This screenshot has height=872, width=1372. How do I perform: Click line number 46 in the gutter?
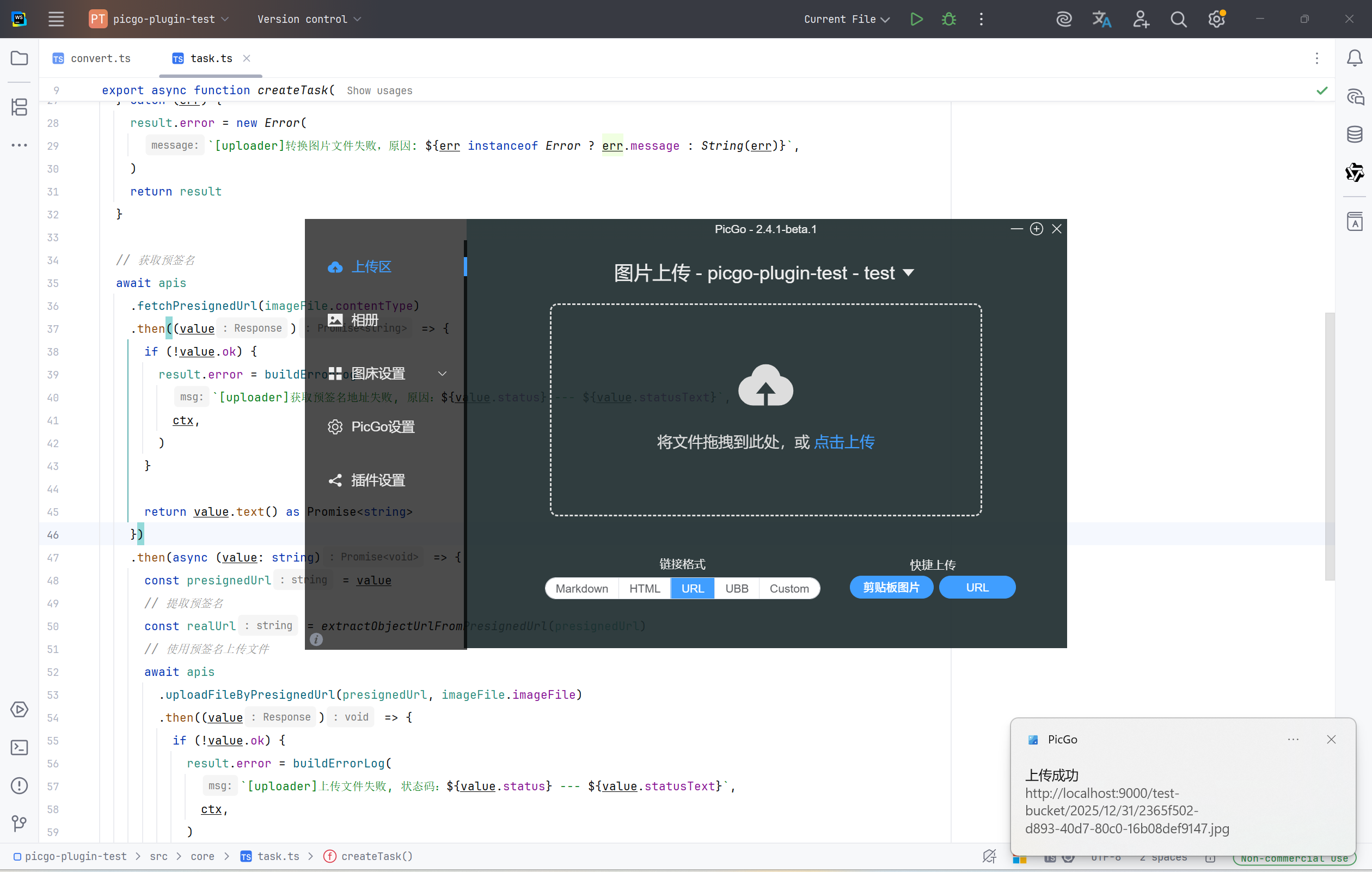(53, 535)
